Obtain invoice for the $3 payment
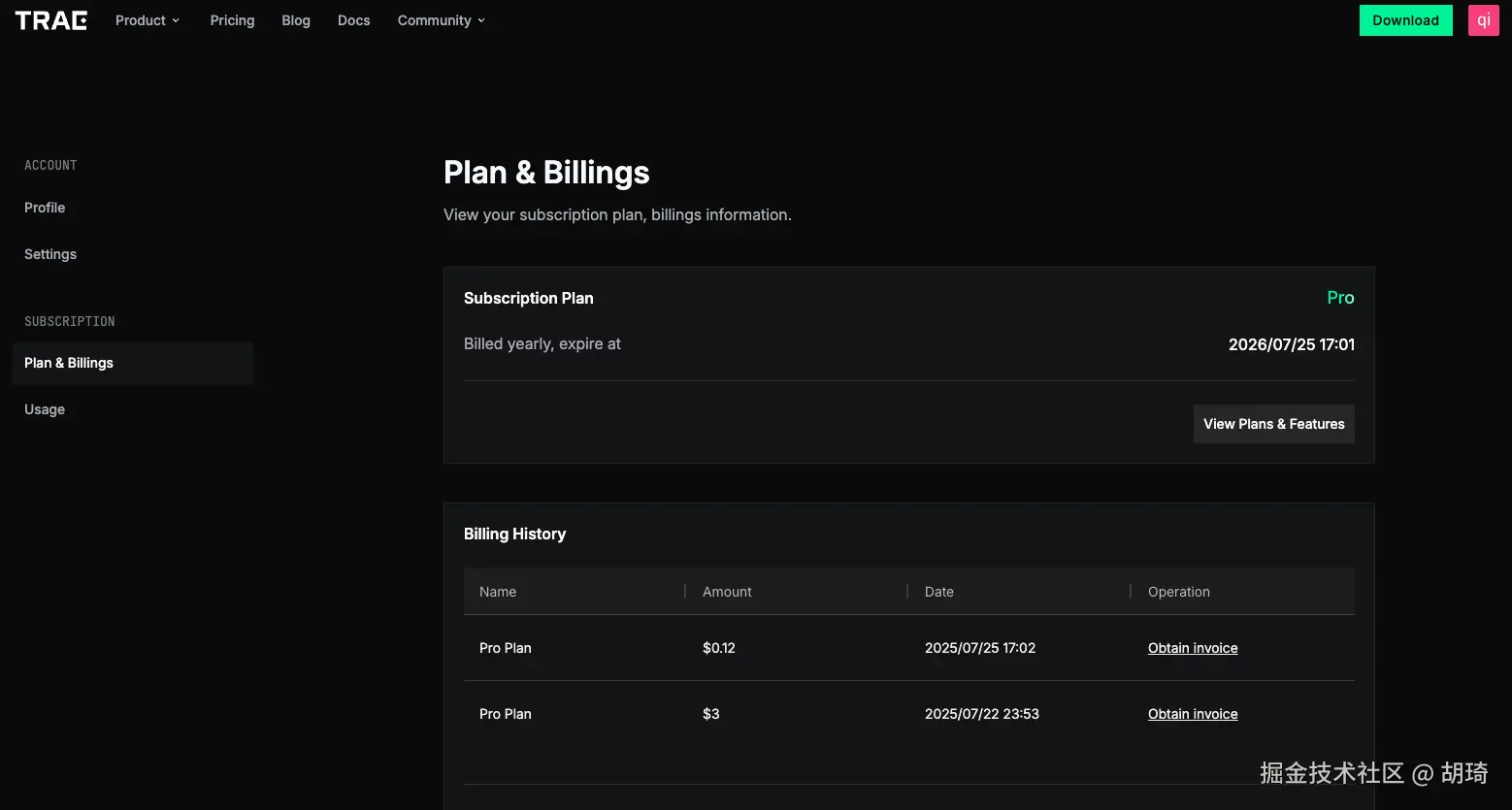 tap(1193, 714)
